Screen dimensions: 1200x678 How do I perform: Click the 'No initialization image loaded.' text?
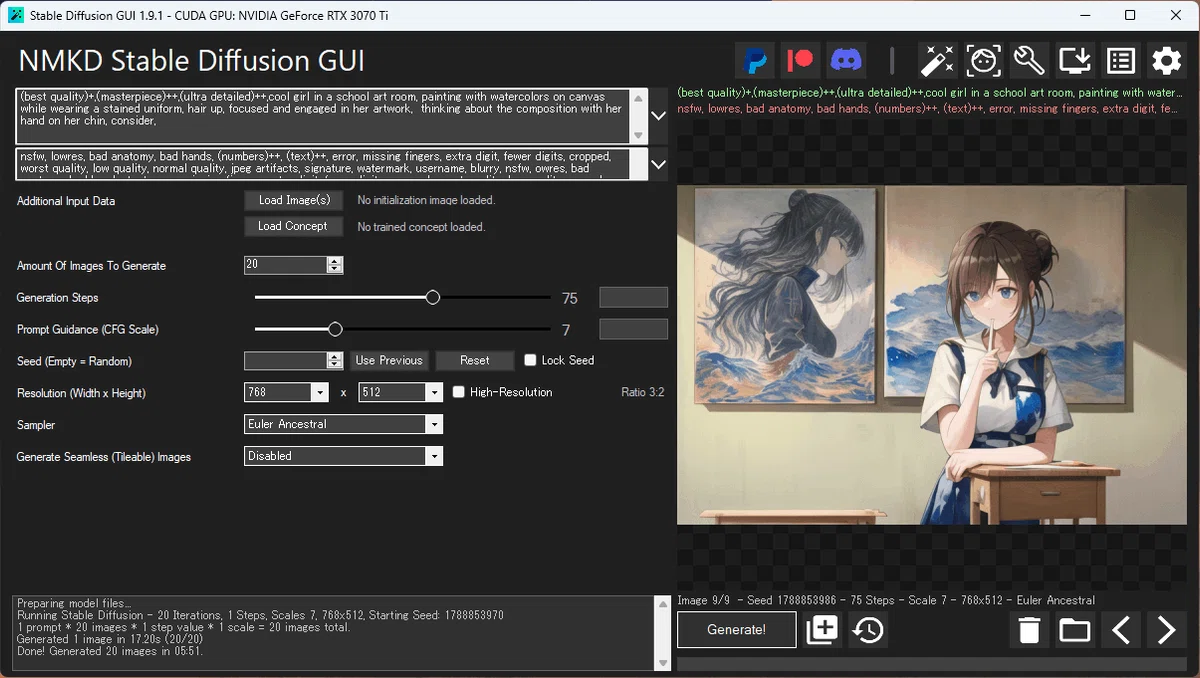426,200
